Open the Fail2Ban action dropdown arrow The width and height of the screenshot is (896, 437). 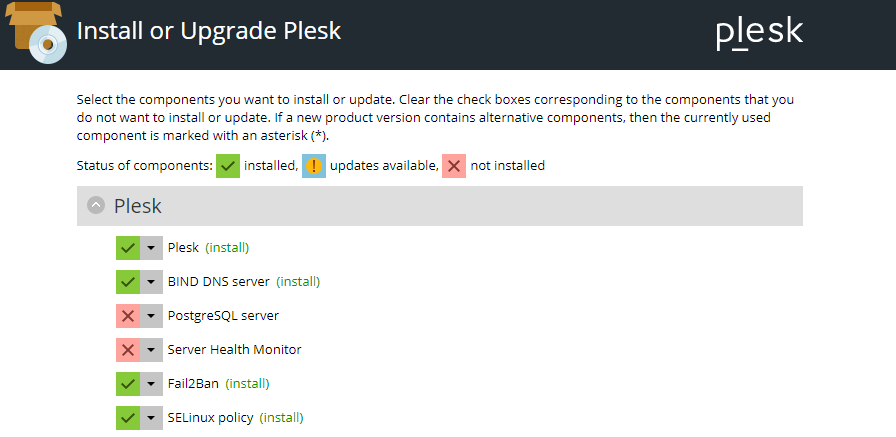151,384
